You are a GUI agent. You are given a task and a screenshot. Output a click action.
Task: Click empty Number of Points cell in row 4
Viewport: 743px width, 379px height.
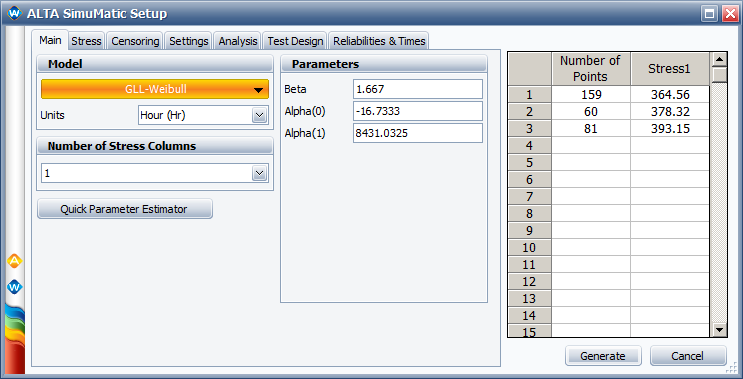coord(591,145)
